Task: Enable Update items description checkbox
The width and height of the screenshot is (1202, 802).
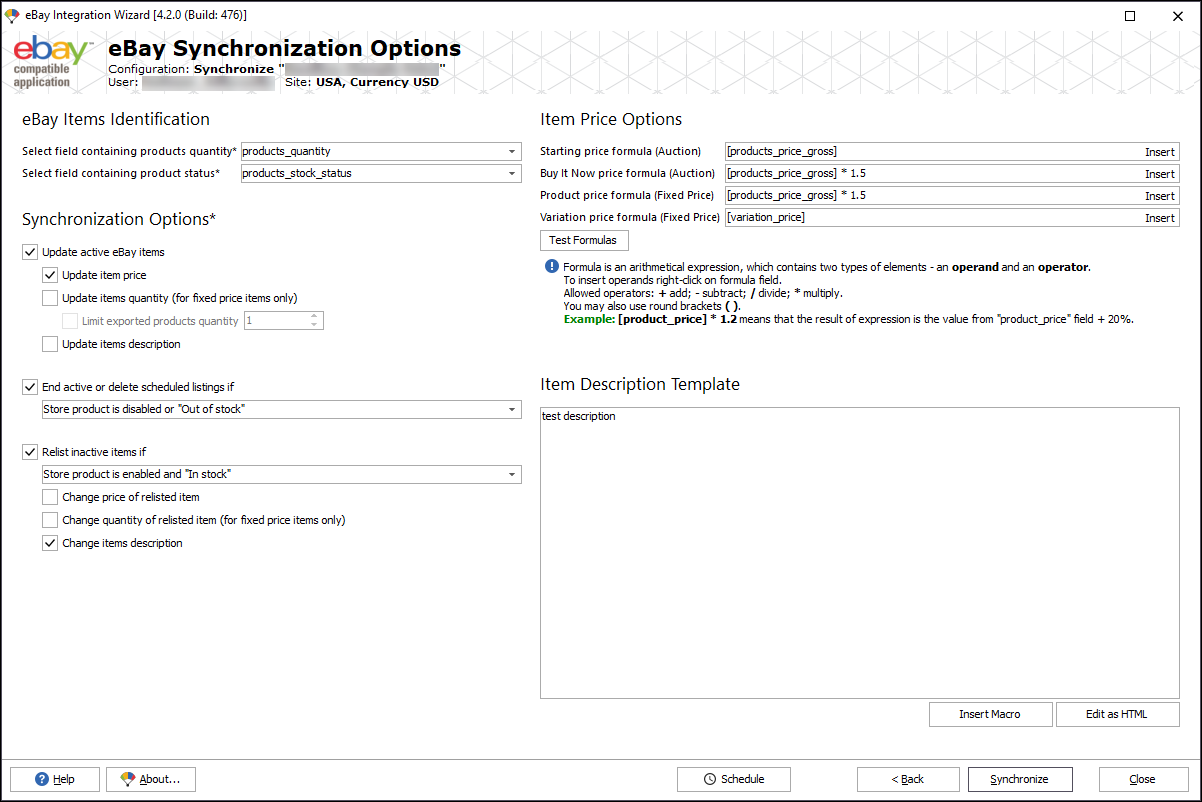Action: 50,344
